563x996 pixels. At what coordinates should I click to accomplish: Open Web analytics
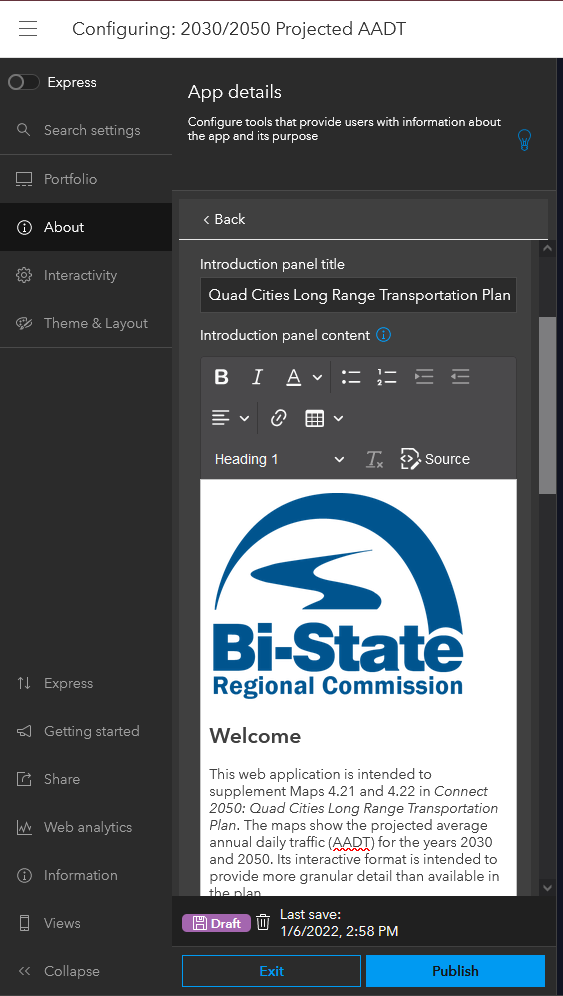click(x=86, y=827)
